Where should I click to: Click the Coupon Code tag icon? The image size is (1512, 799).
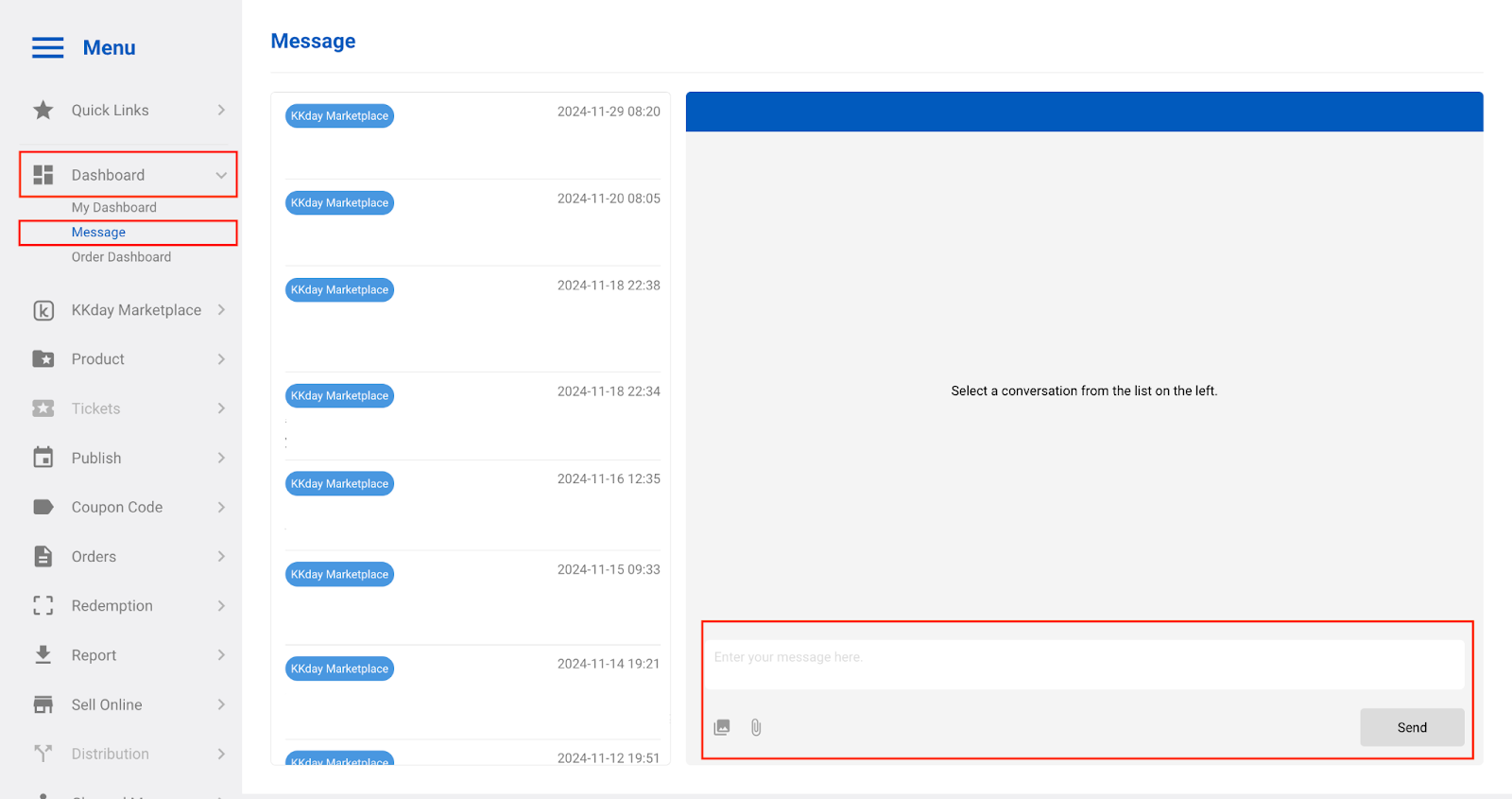(x=43, y=507)
